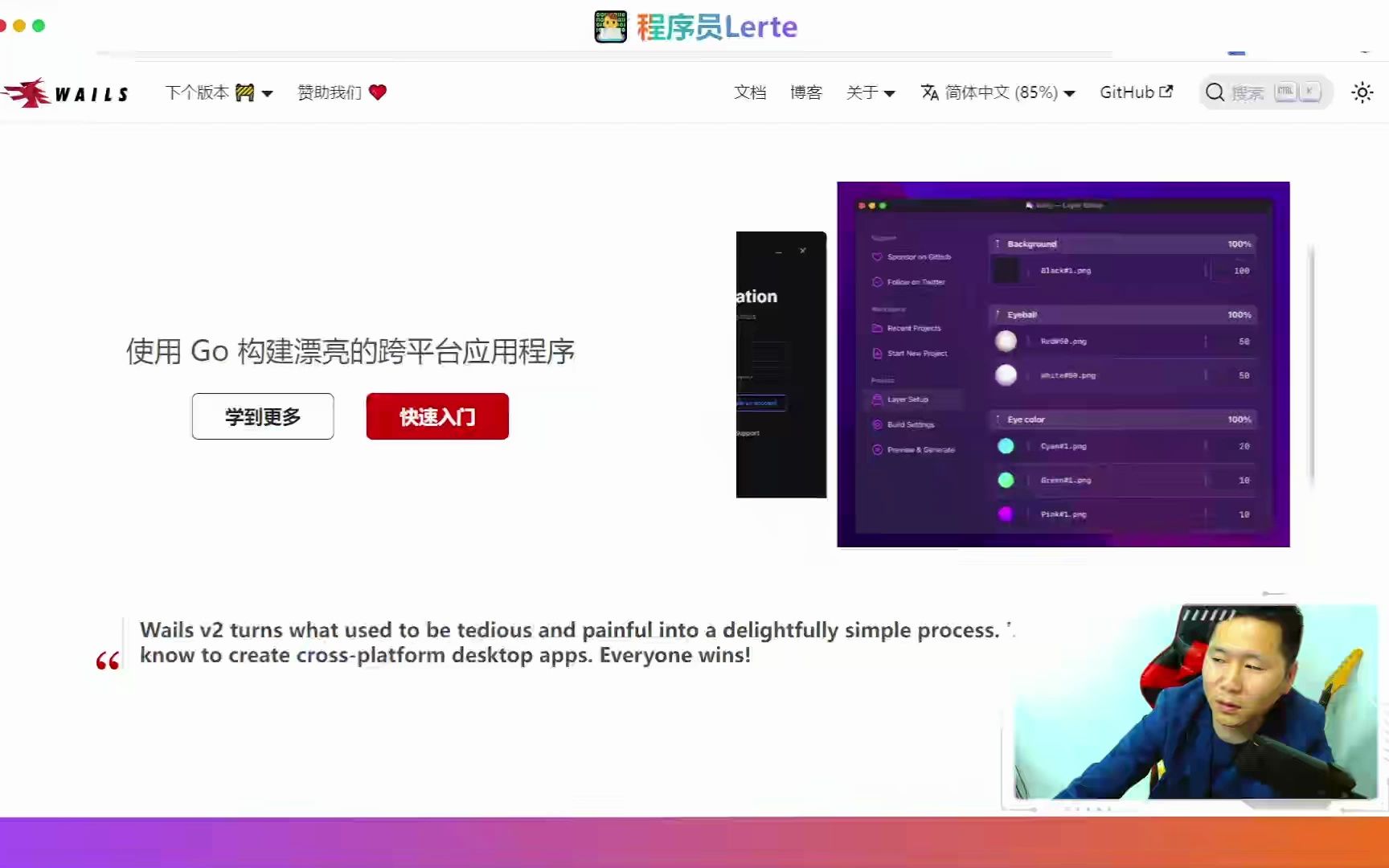The image size is (1389, 868).
Task: Click the 搜索 search field
Action: (x=1266, y=92)
